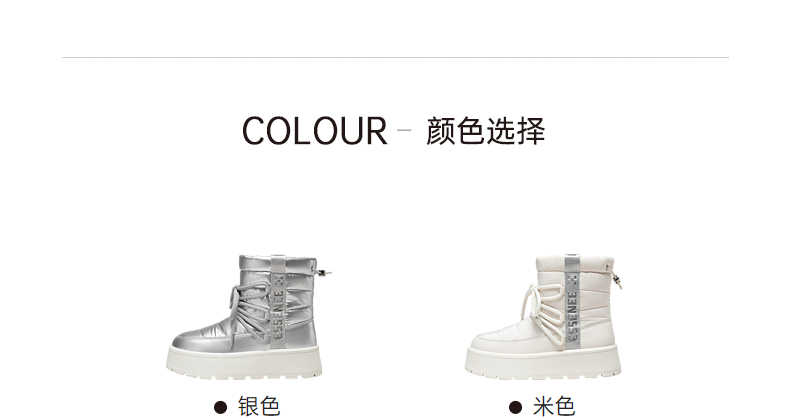
Task: Click the platform sole of the beige boot
Action: point(543,362)
